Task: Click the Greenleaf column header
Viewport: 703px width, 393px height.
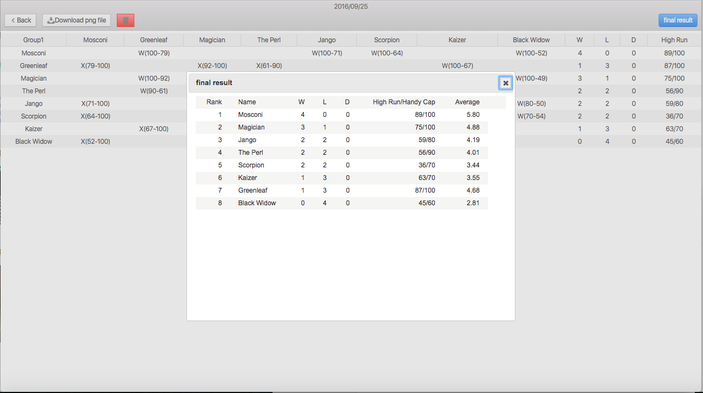Action: [154, 40]
